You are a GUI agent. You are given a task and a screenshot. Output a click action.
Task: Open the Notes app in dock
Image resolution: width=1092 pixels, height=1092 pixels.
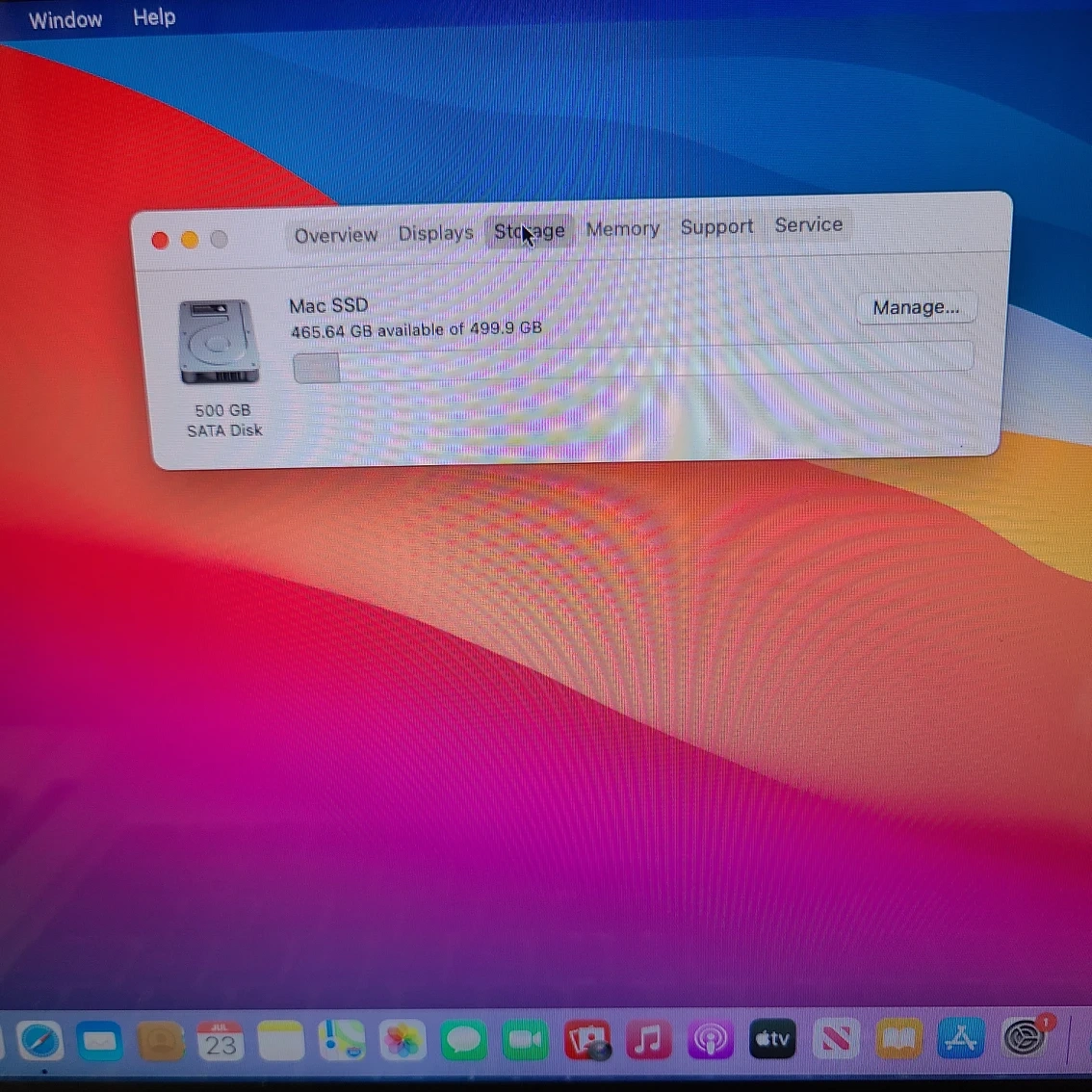coord(280,1042)
